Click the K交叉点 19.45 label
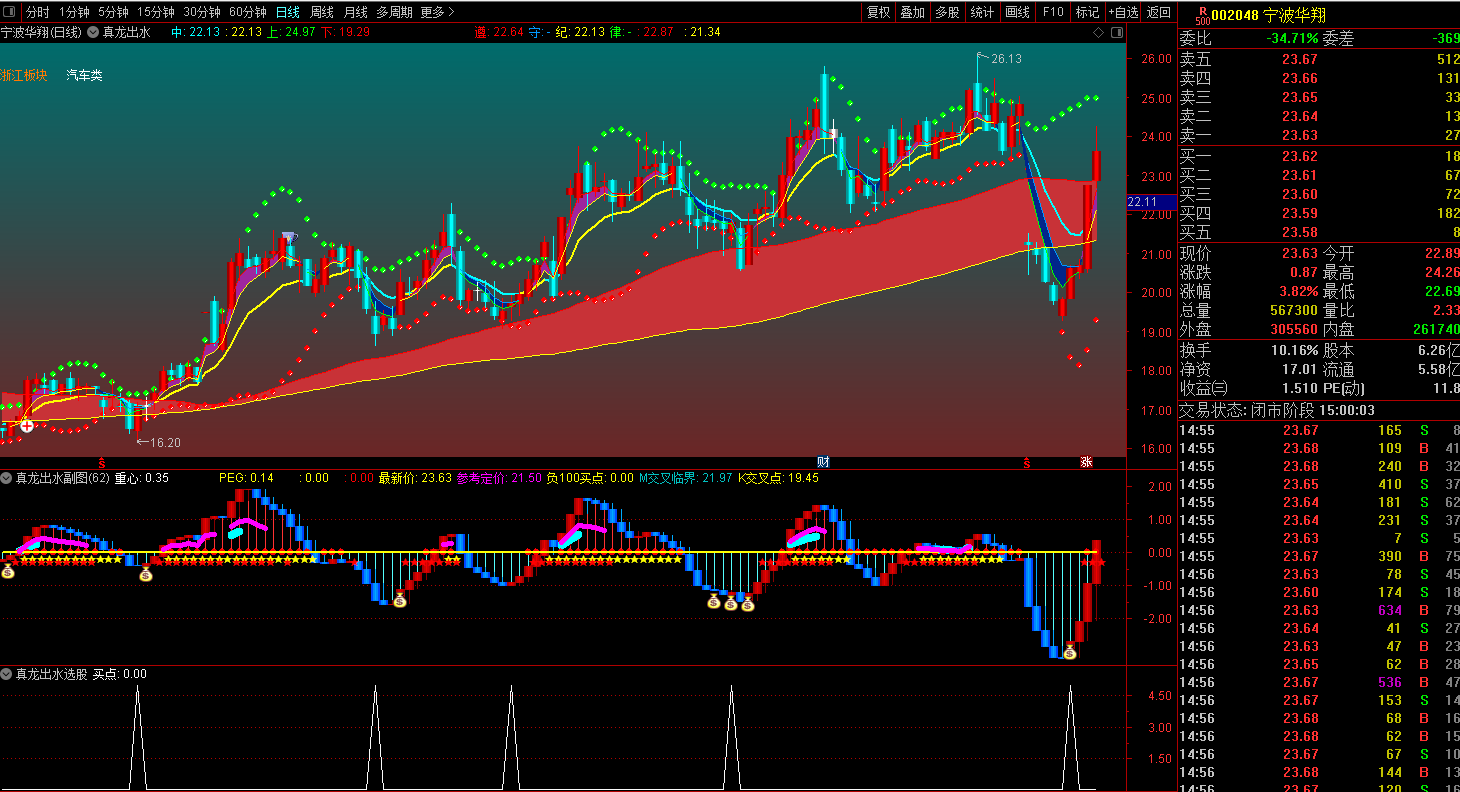Image resolution: width=1460 pixels, height=792 pixels. pyautogui.click(x=778, y=478)
